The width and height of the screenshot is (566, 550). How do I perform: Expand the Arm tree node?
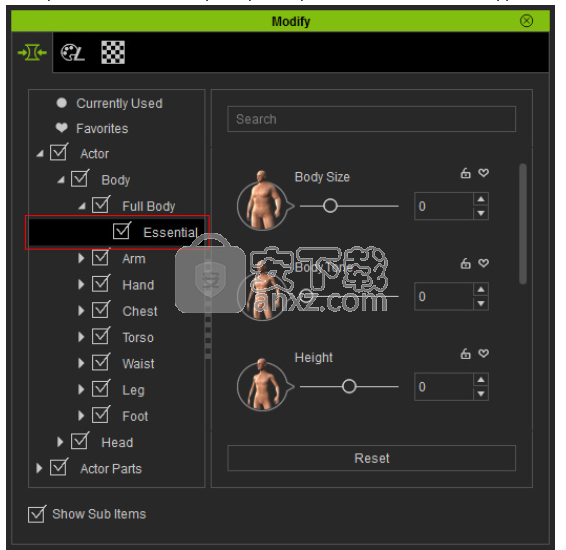[x=81, y=258]
